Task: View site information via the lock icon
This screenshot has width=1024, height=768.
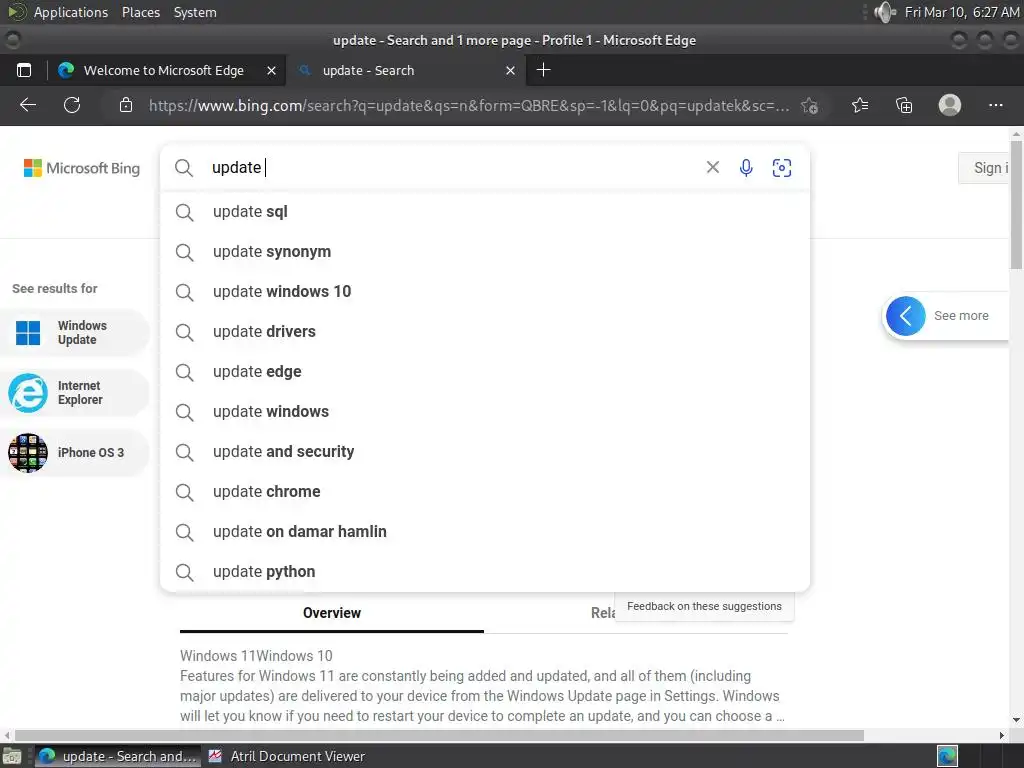Action: [x=126, y=105]
